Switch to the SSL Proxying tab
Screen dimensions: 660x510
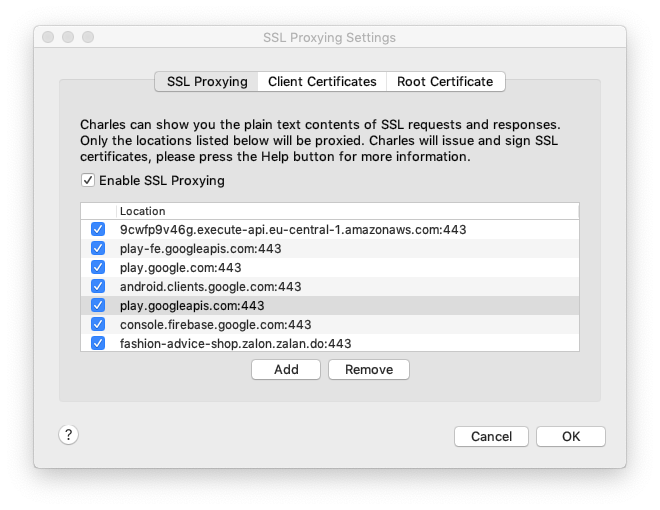click(207, 81)
